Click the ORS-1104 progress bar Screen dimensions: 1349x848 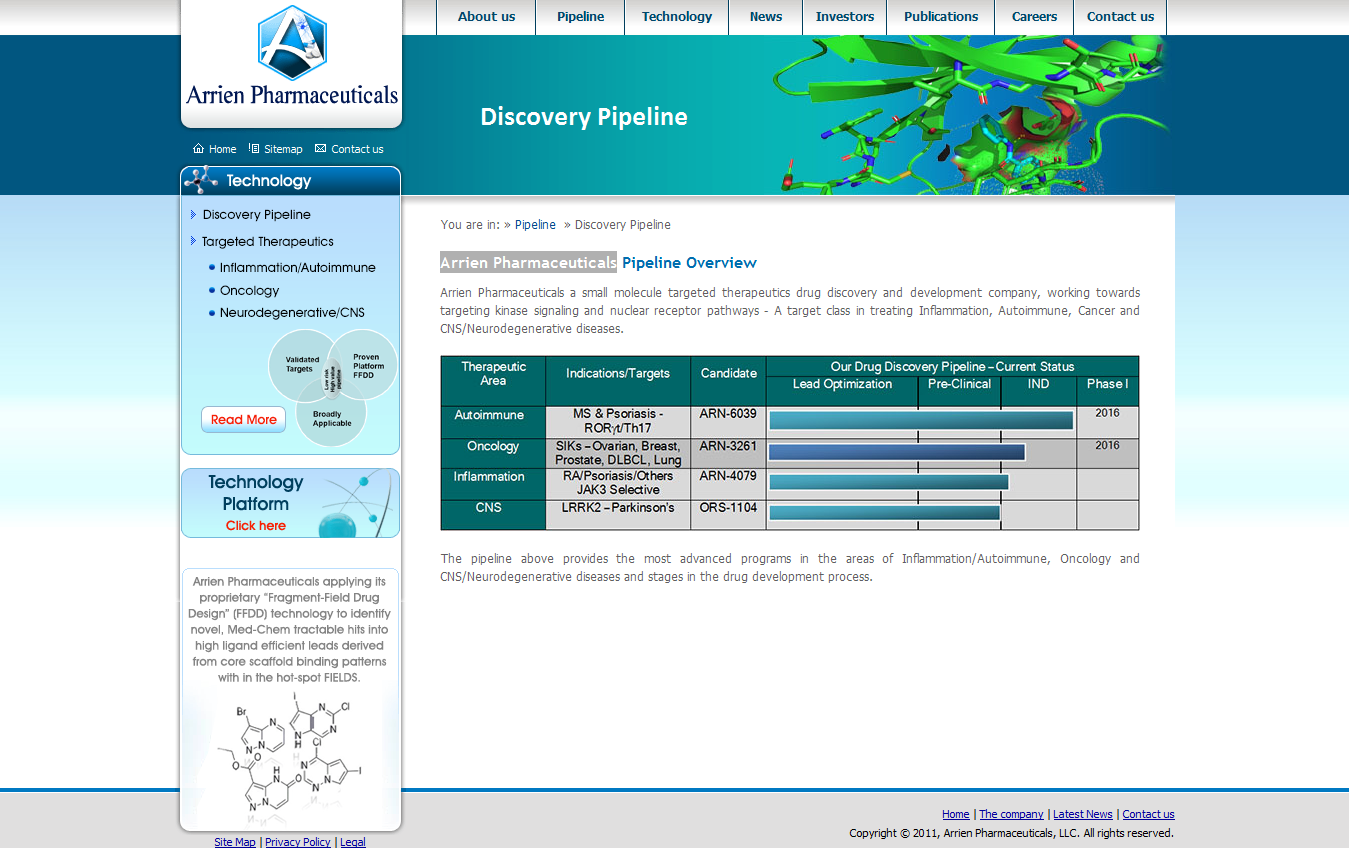[884, 513]
